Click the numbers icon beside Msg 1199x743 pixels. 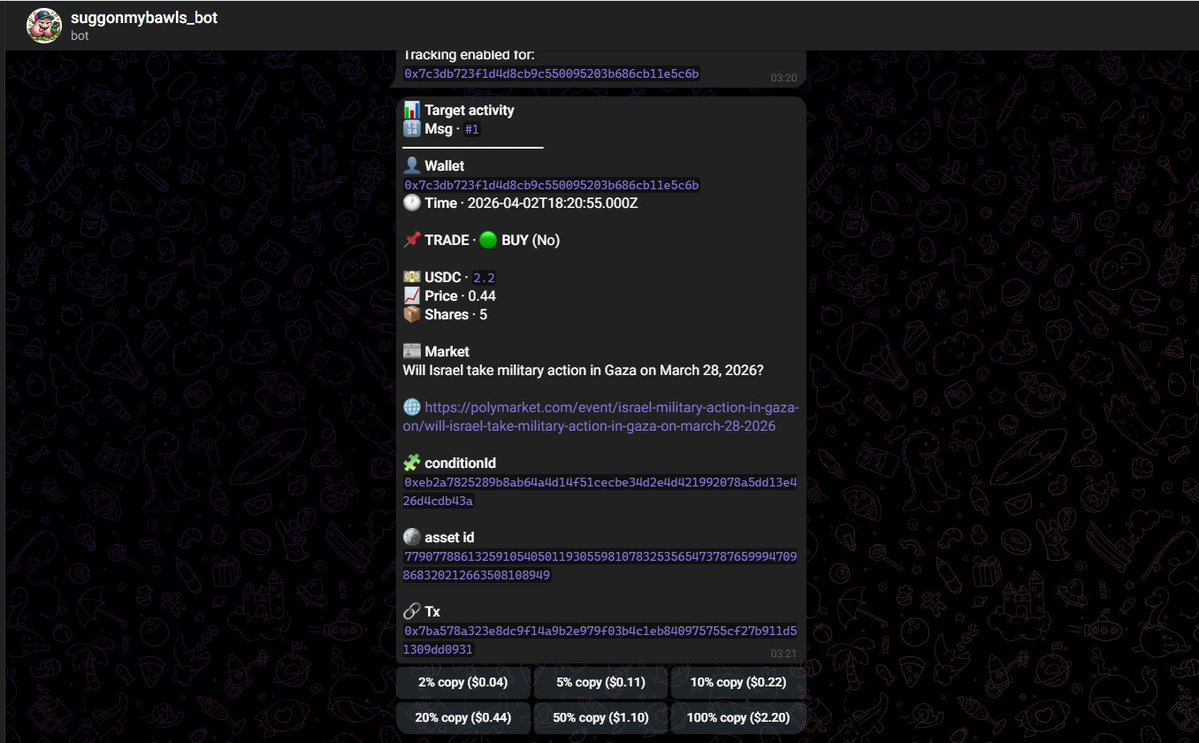tap(411, 128)
